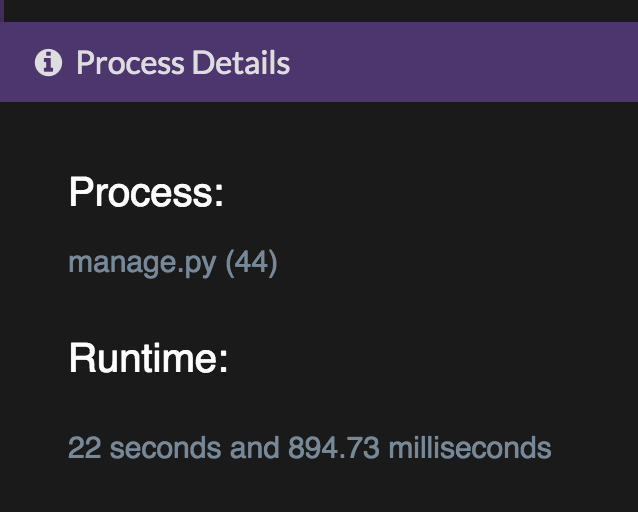Click the word "milliseconds" in the runtime

point(469,447)
